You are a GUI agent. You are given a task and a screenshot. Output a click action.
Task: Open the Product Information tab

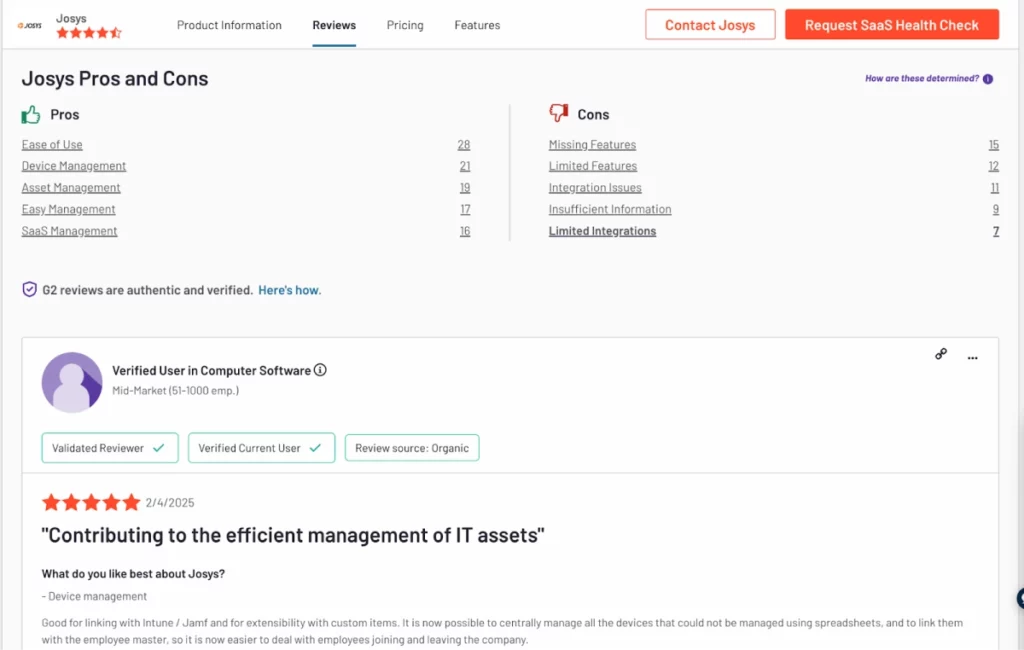[x=229, y=25]
